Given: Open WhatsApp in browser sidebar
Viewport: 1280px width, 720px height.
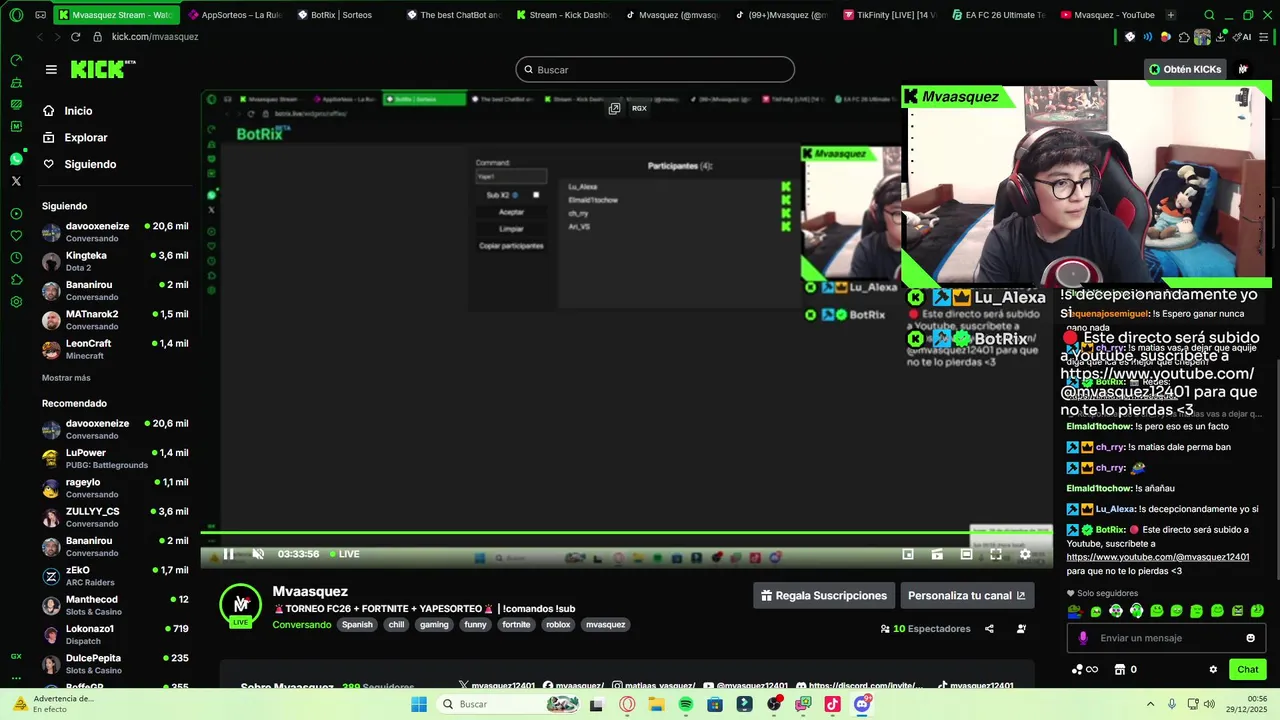Looking at the screenshot, I should pyautogui.click(x=16, y=159).
